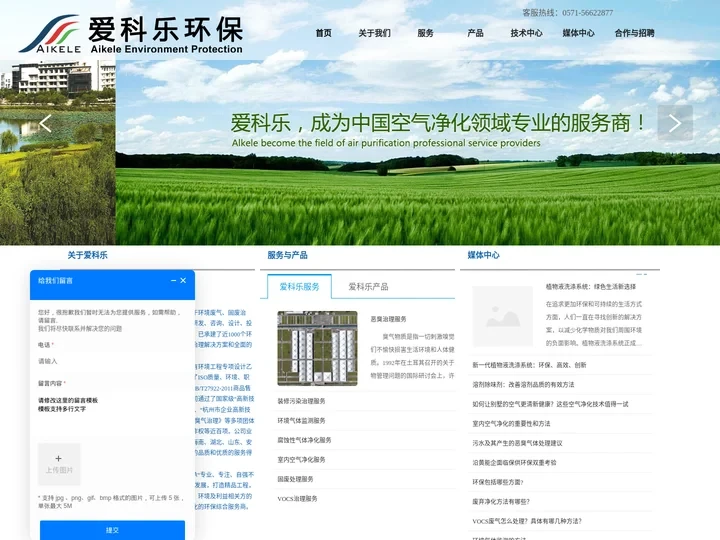Open 技术中心 menu item
Screen dimensions: 720x540
(x=526, y=33)
